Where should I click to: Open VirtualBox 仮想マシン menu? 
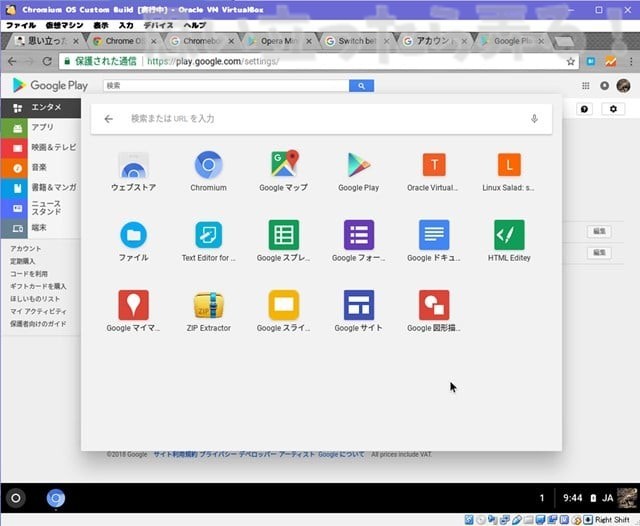click(x=64, y=25)
